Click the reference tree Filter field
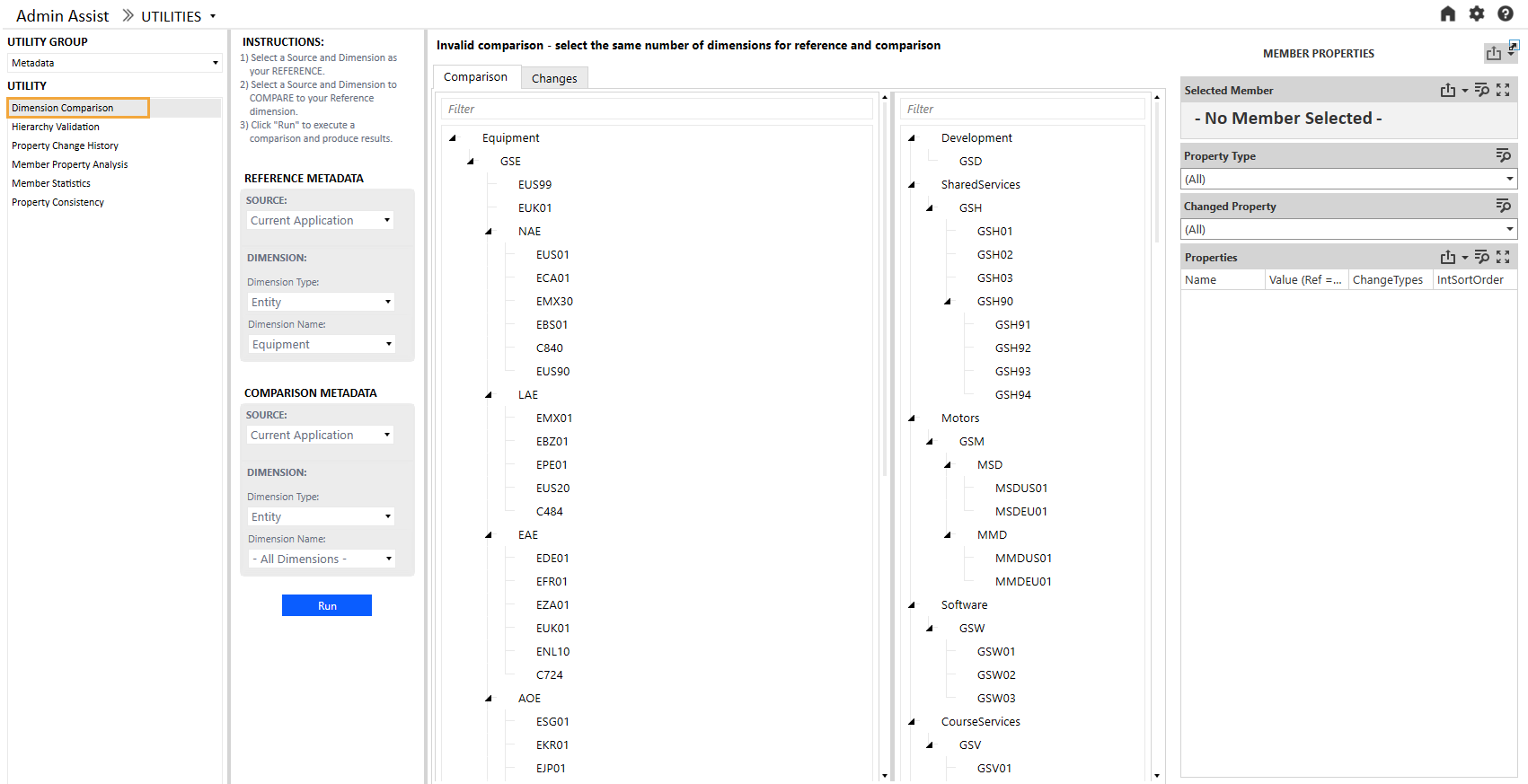The image size is (1528, 784). 656,109
